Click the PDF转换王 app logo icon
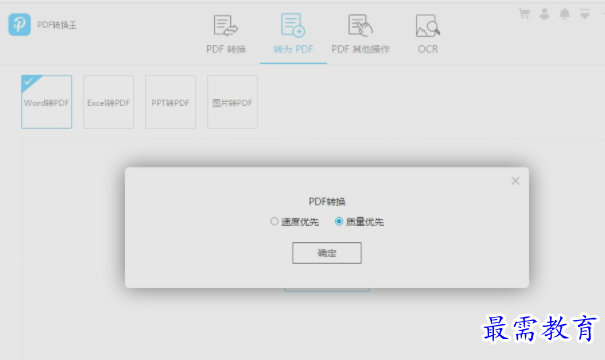The height and width of the screenshot is (360, 605). pyautogui.click(x=19, y=24)
